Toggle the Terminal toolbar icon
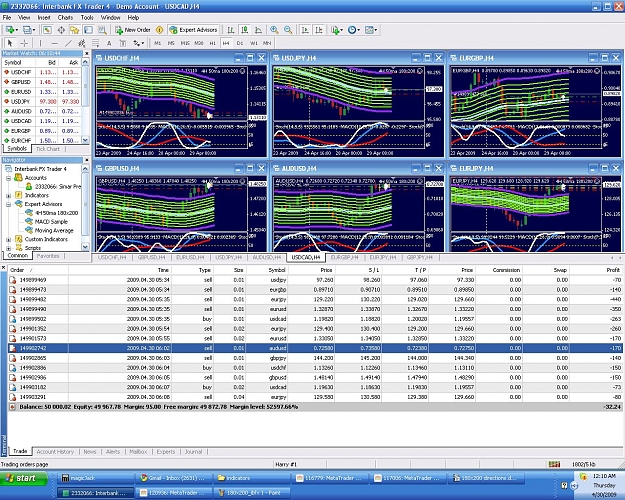The width and height of the screenshot is (625, 500). [88, 30]
